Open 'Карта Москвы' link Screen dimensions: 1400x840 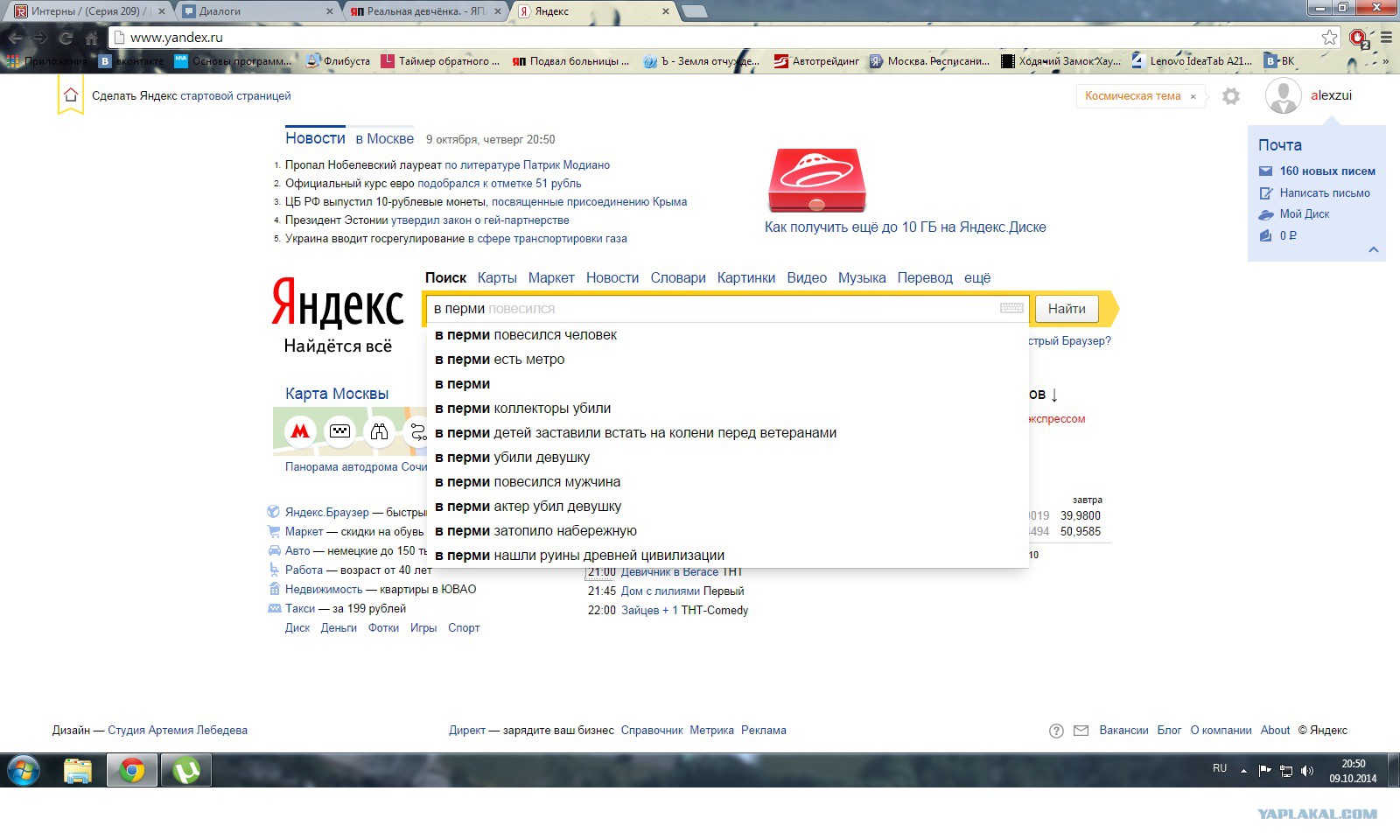coord(337,394)
